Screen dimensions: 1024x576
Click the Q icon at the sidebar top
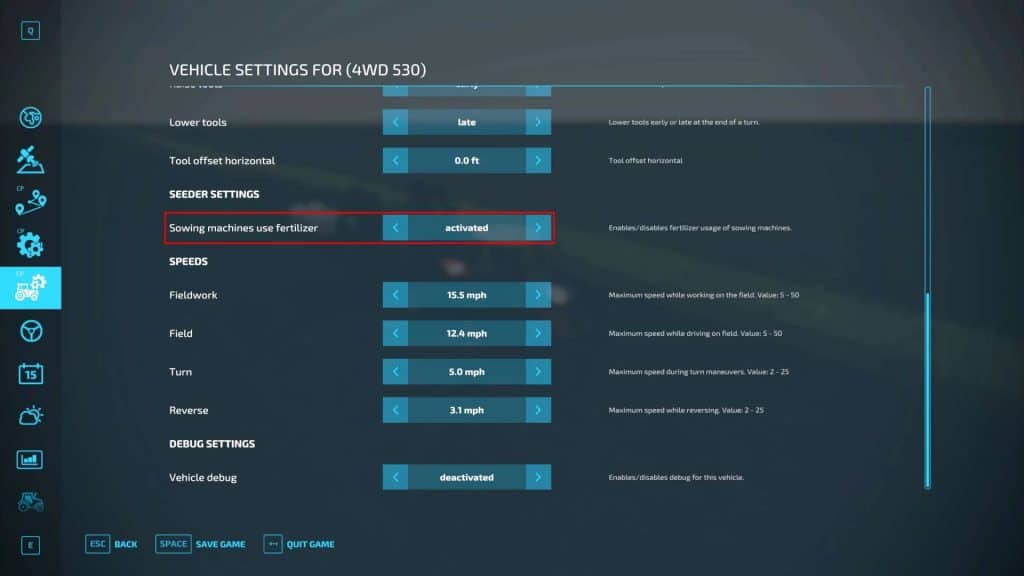30,30
